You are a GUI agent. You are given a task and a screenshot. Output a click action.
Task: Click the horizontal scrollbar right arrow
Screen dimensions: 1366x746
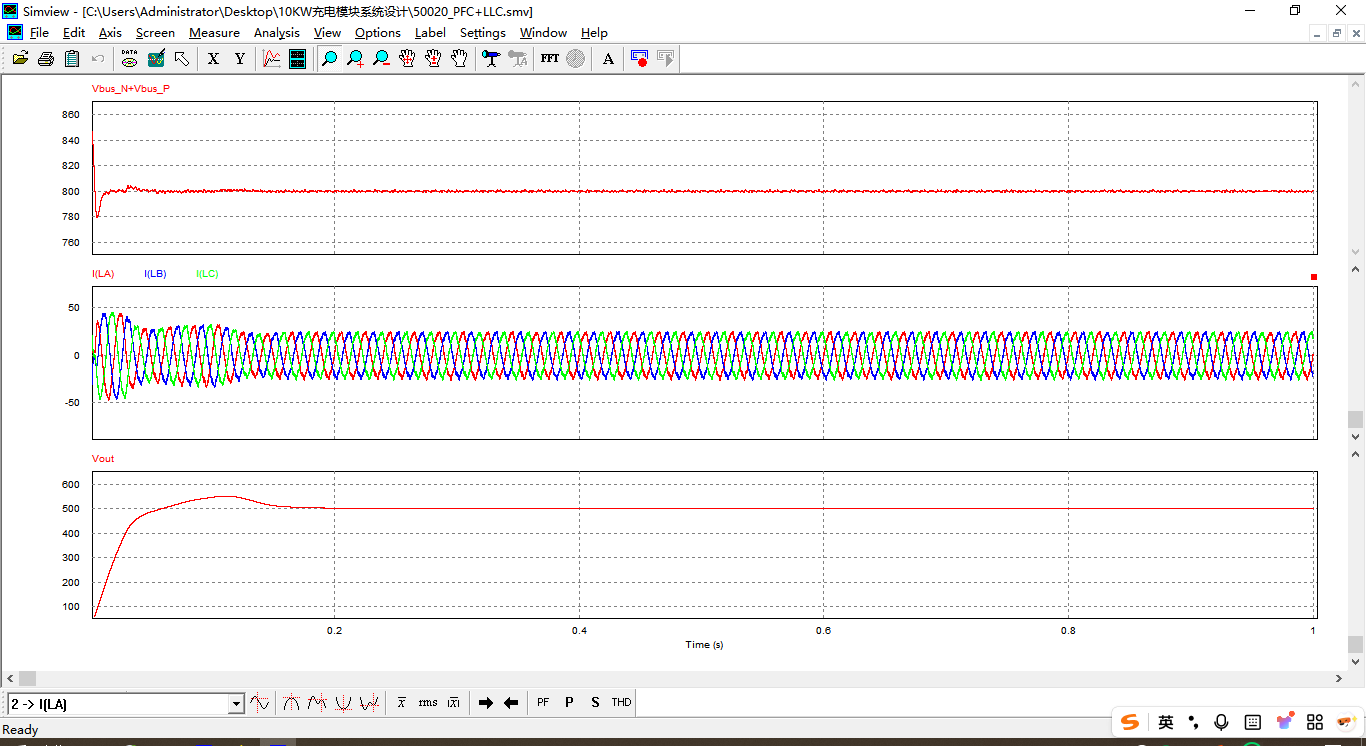(x=1340, y=679)
